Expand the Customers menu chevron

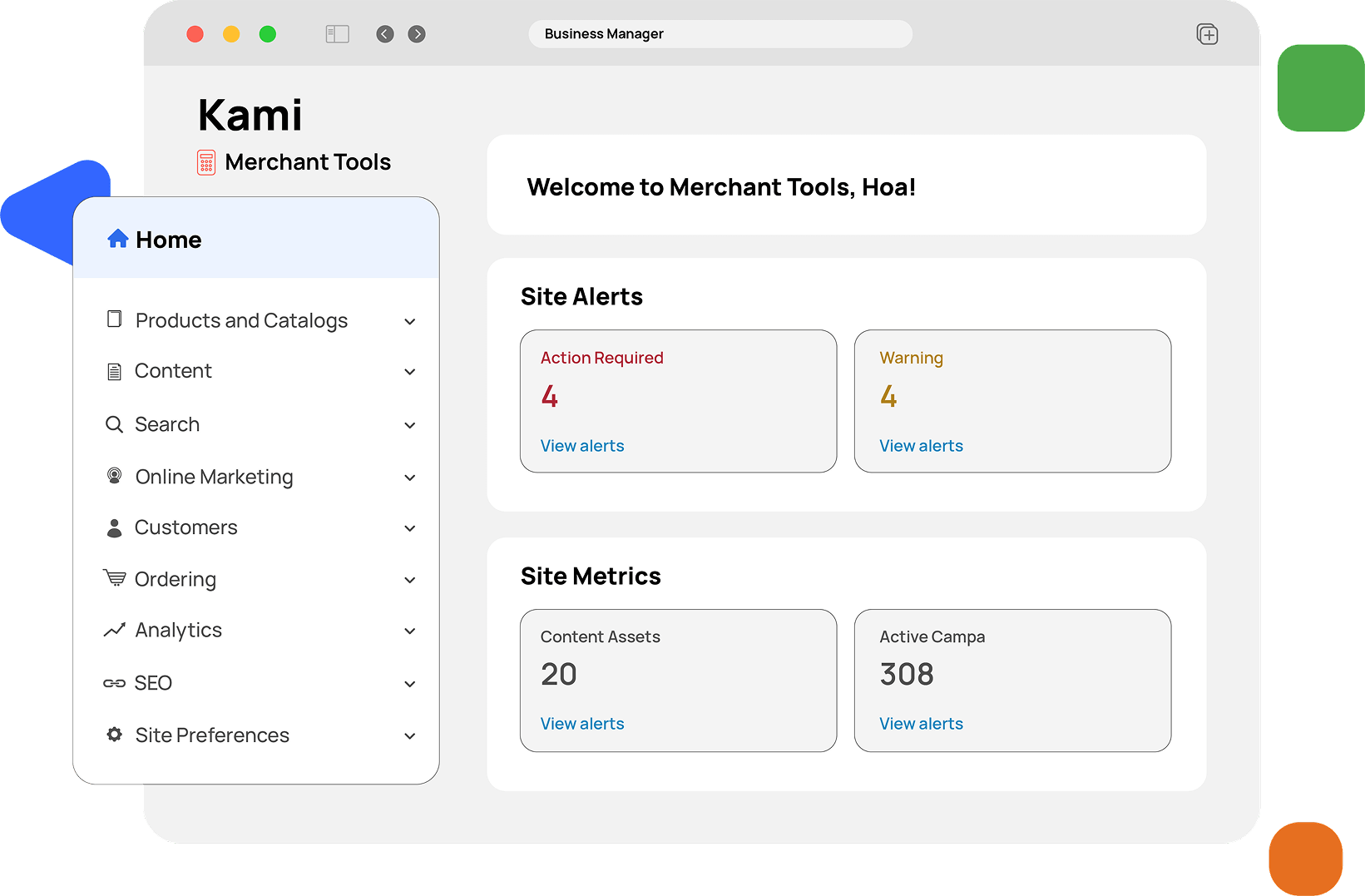(x=410, y=528)
